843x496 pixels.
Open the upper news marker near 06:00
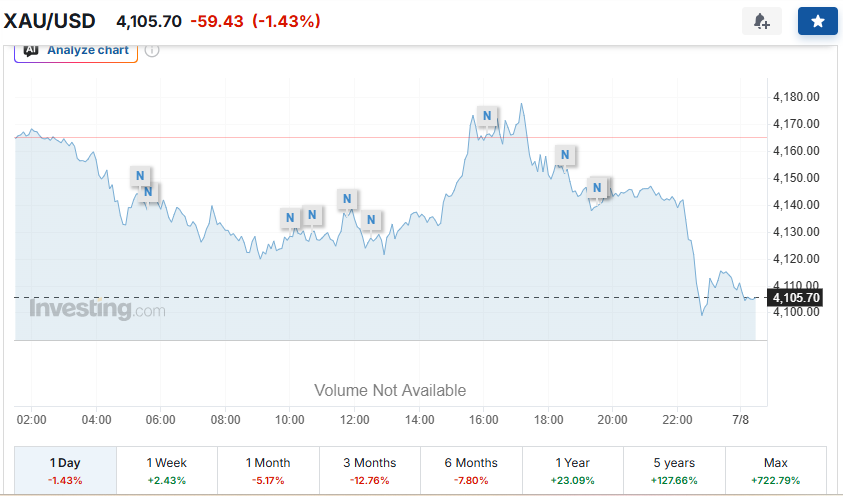coord(140,176)
